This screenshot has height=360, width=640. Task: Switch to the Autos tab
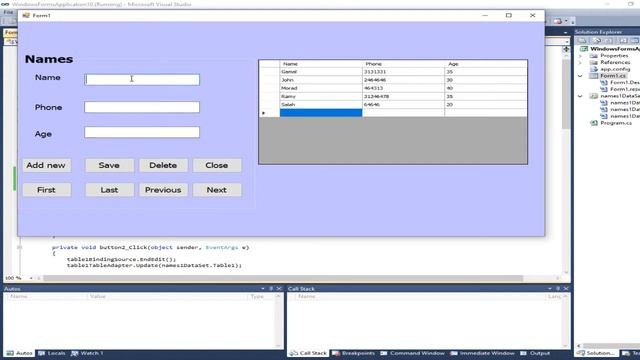click(x=19, y=353)
